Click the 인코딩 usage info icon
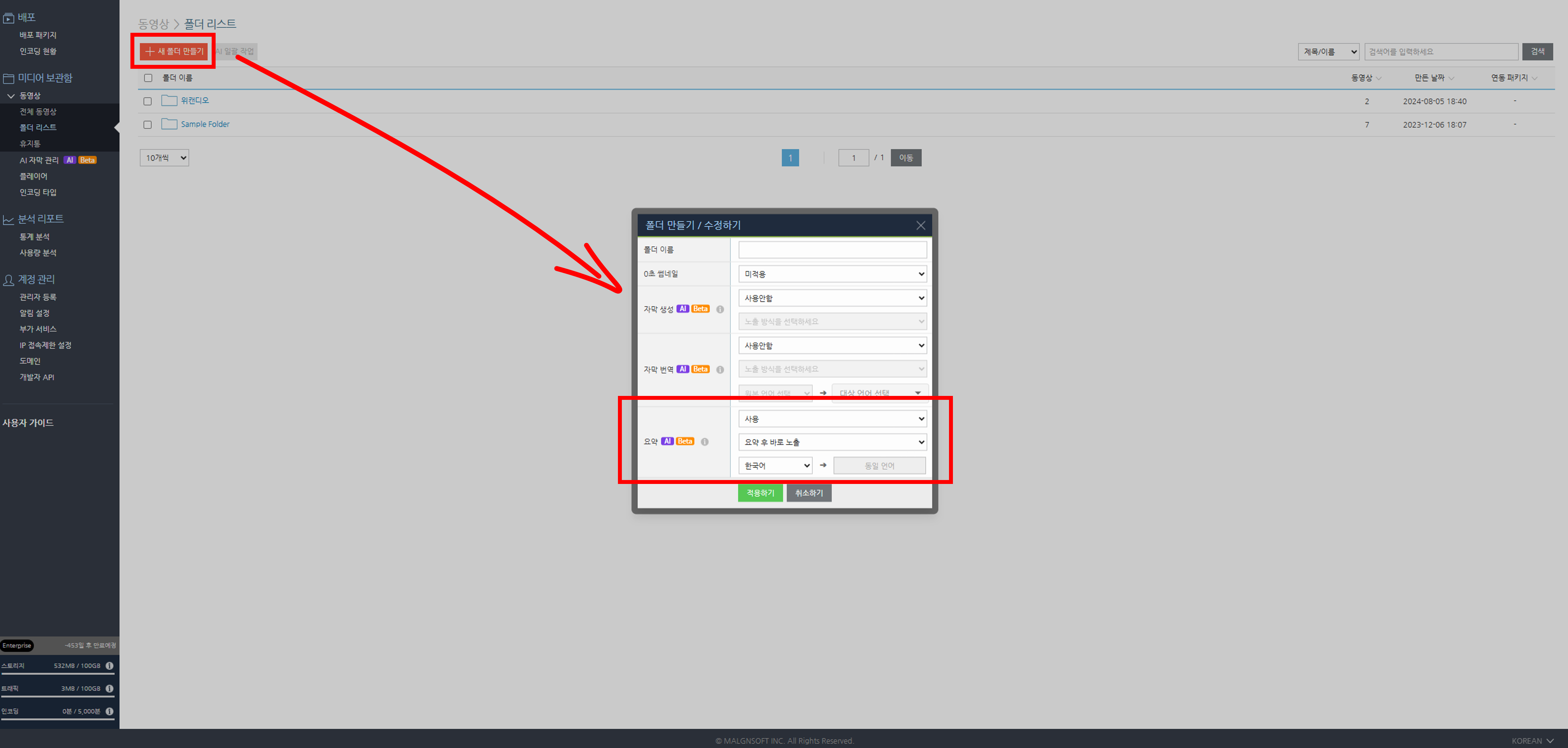 pos(109,711)
